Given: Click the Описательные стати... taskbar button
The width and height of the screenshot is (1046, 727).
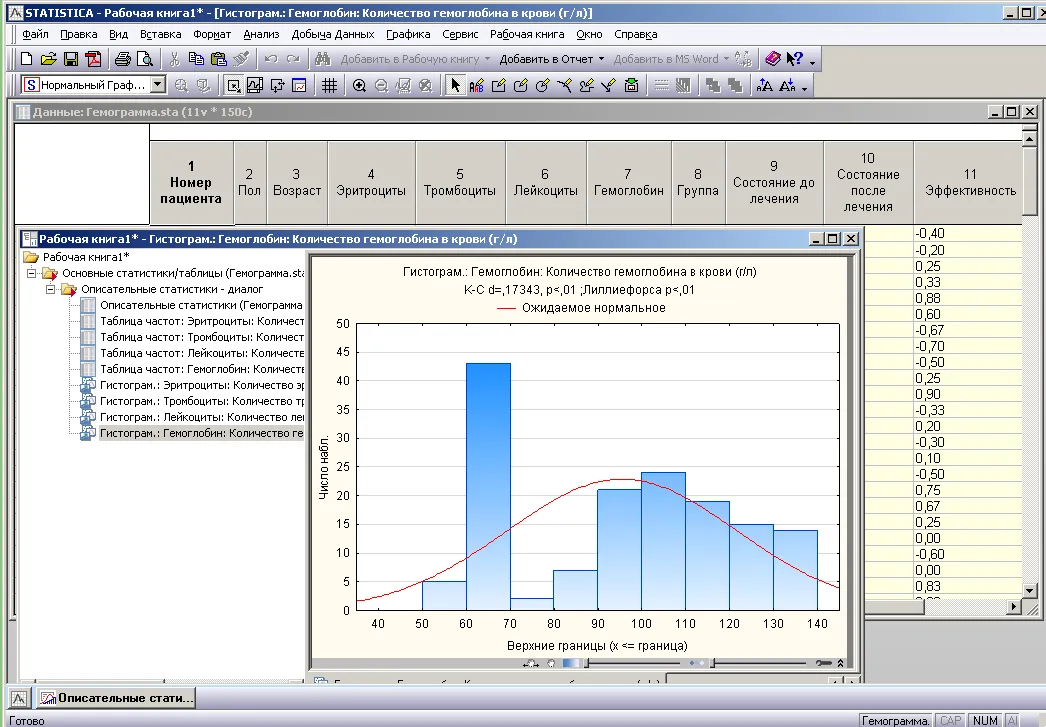Looking at the screenshot, I should point(117,698).
